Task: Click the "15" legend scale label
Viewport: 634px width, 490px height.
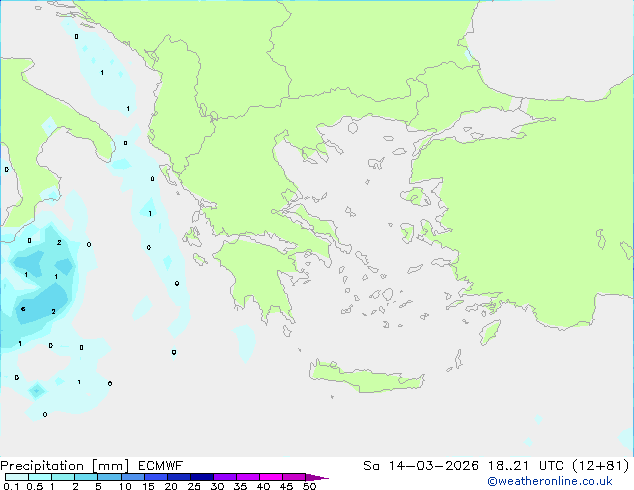Action: coord(148,486)
